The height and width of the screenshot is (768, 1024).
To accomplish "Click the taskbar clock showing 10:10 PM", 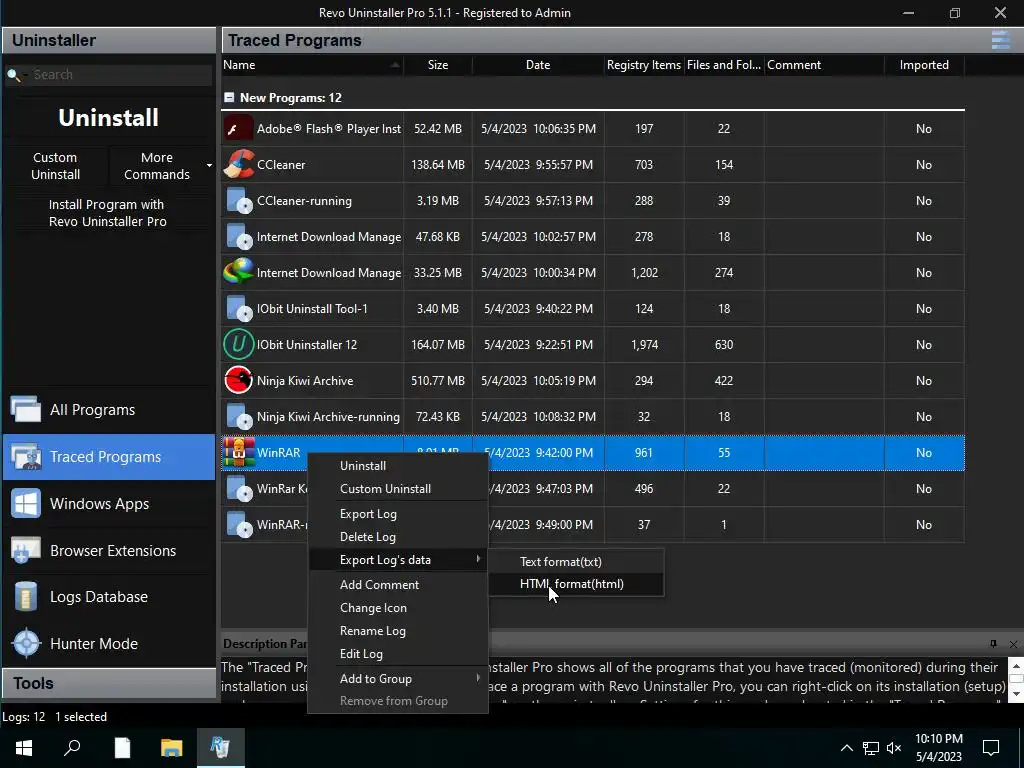I will 938,748.
